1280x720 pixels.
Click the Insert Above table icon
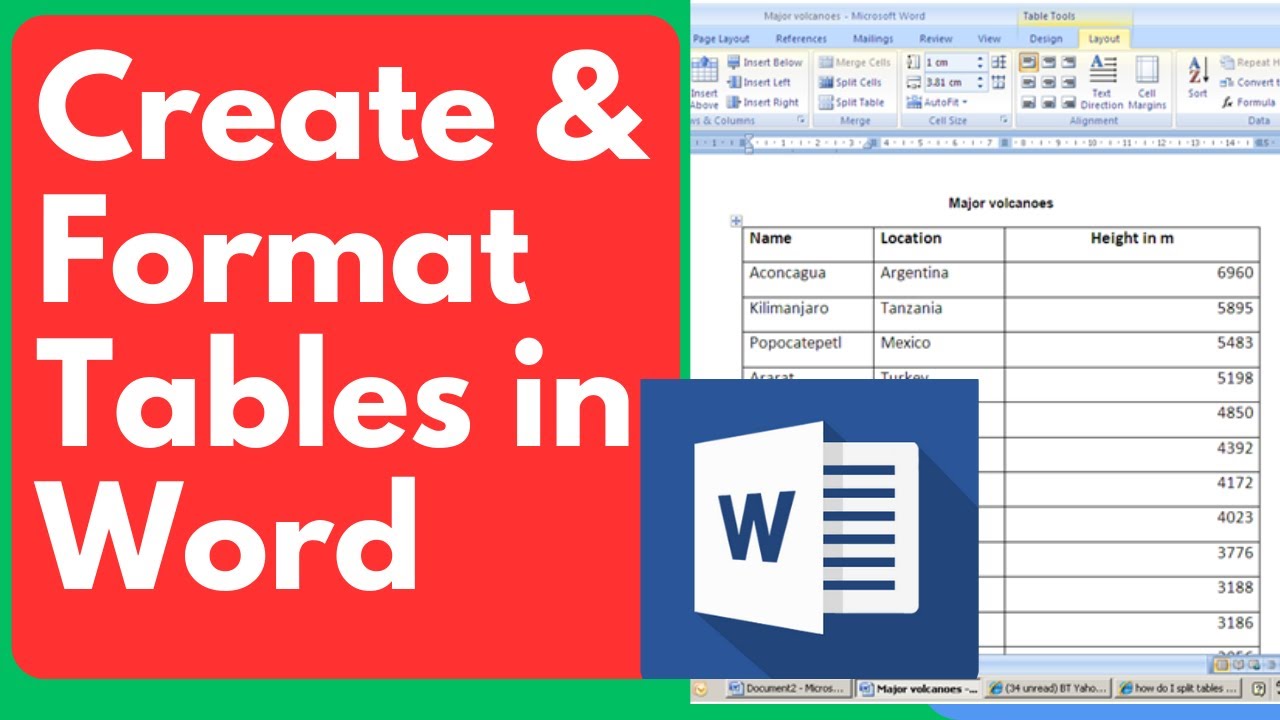704,82
